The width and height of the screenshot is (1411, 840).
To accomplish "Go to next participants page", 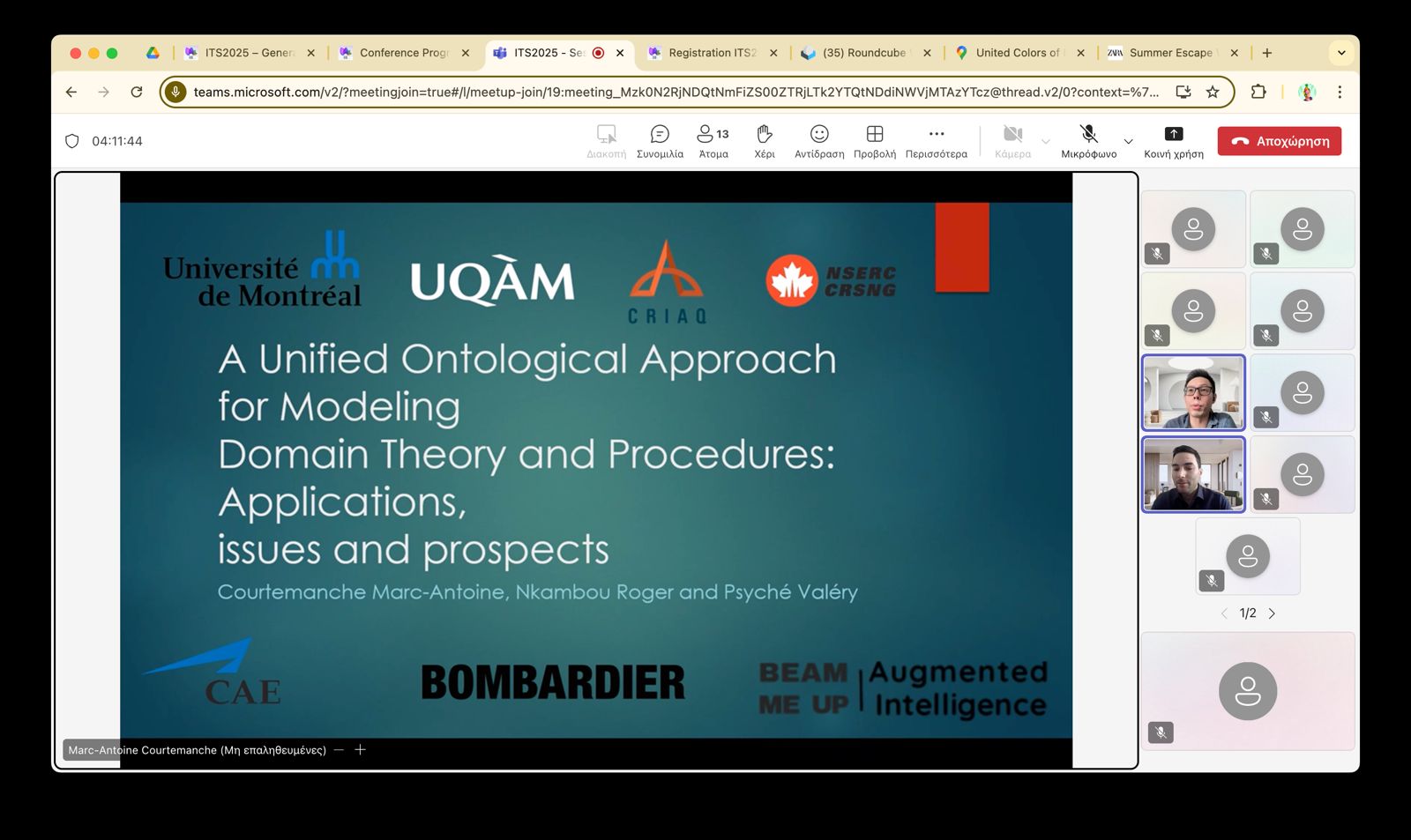I will tap(1272, 613).
